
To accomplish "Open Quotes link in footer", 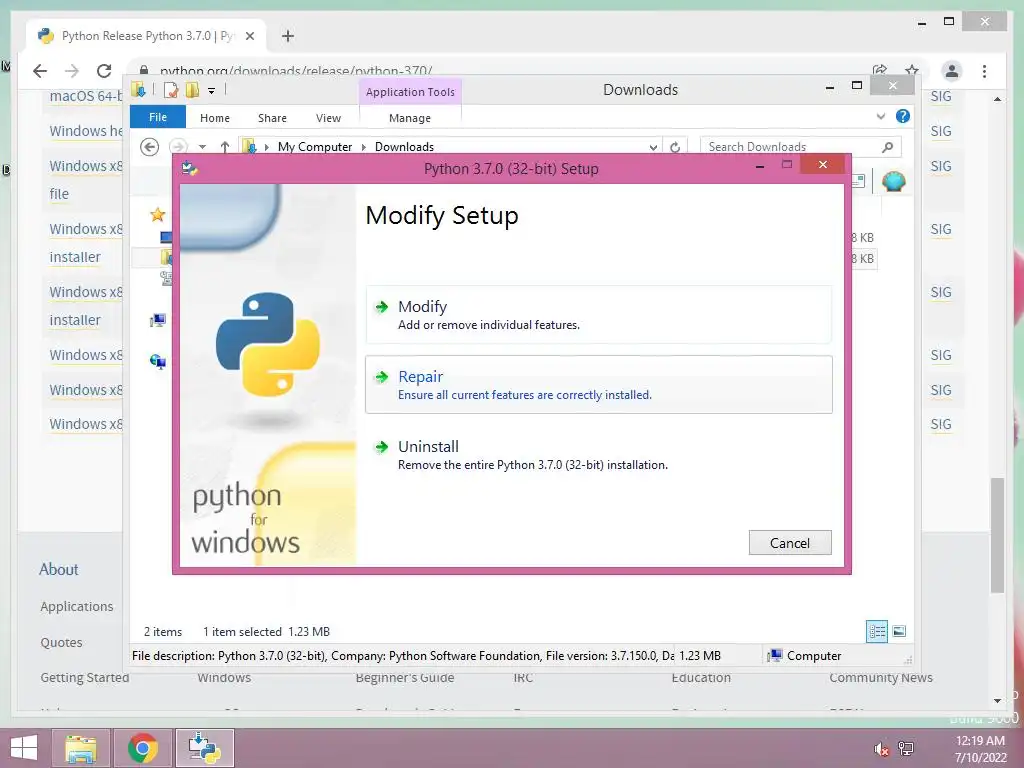I will pyautogui.click(x=61, y=643).
